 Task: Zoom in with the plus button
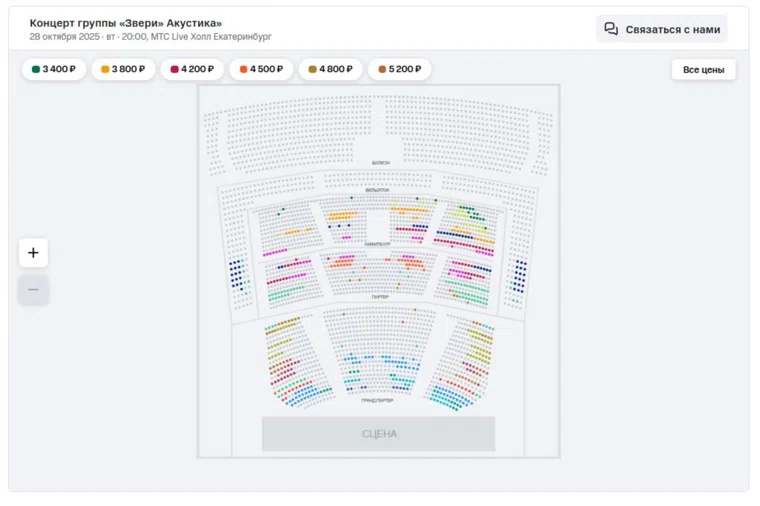point(33,253)
